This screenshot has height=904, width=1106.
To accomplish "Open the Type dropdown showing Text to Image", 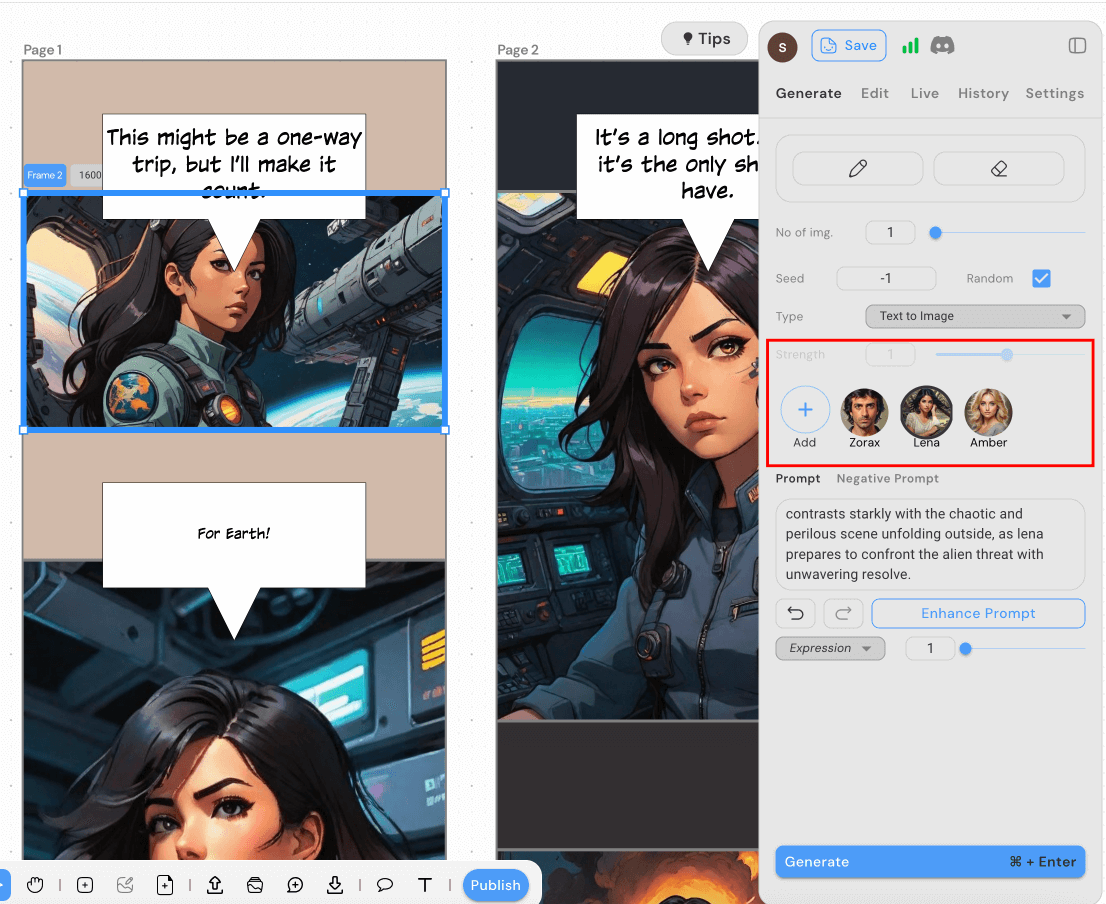I will (x=974, y=316).
